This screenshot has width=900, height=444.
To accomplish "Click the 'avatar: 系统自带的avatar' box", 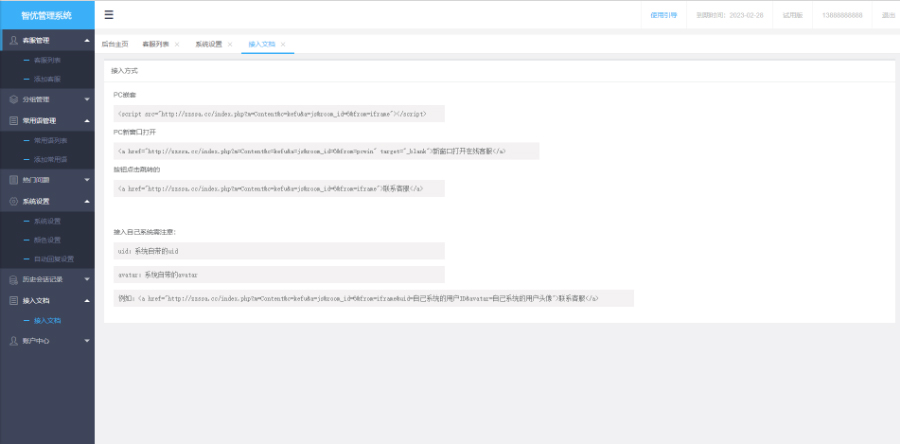I will [x=279, y=274].
